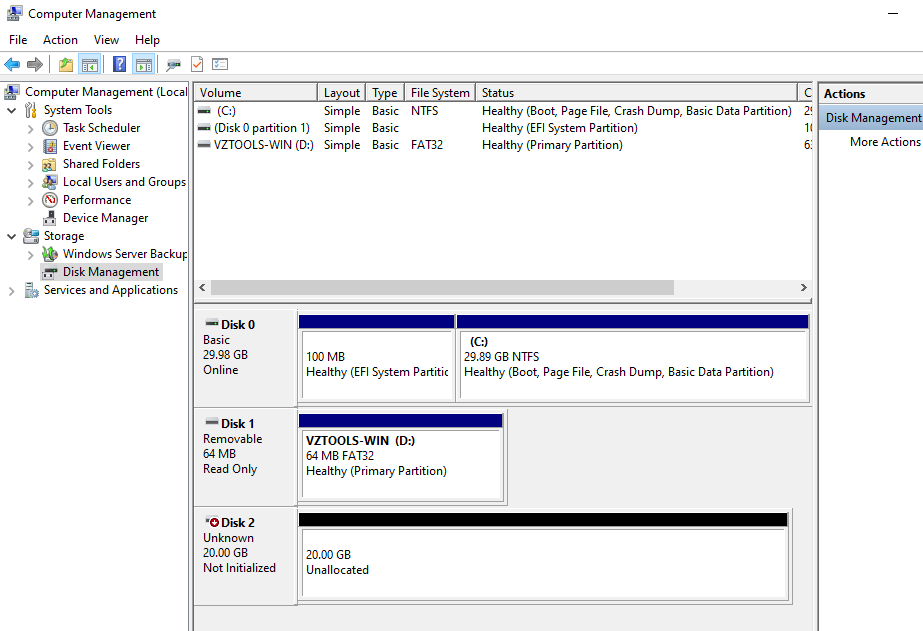Click the settings list toolbar icon
923x631 pixels.
click(220, 64)
